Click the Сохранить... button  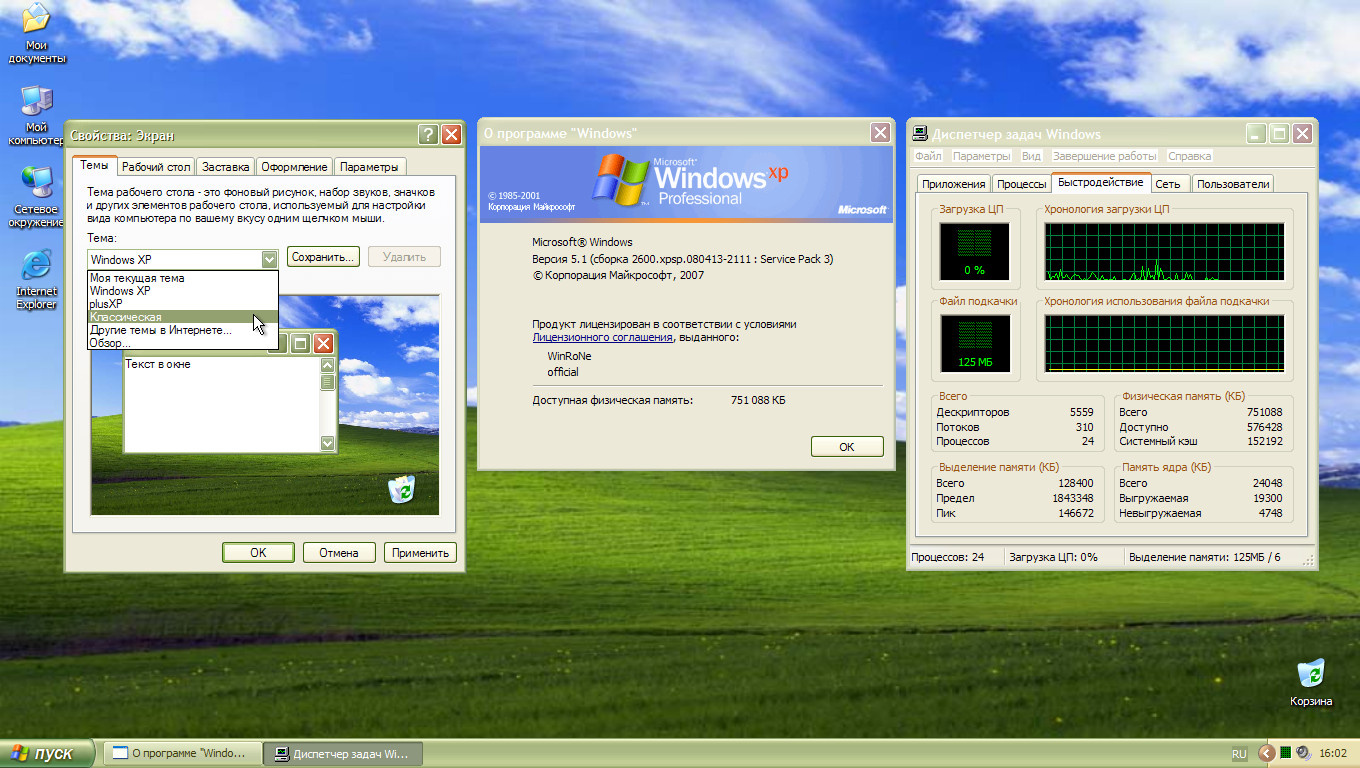coord(324,257)
